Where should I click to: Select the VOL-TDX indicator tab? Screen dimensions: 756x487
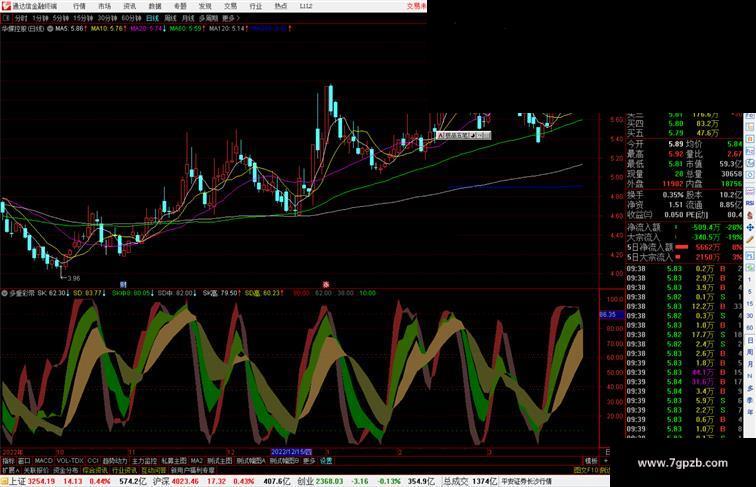(70, 461)
